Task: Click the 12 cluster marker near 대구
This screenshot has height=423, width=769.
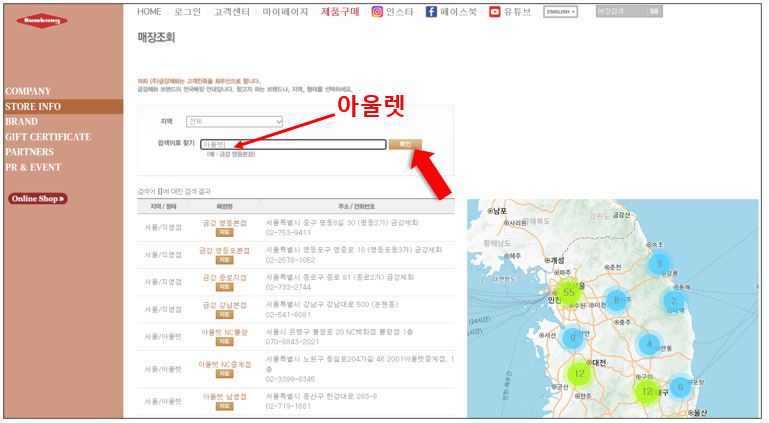Action: pos(647,391)
